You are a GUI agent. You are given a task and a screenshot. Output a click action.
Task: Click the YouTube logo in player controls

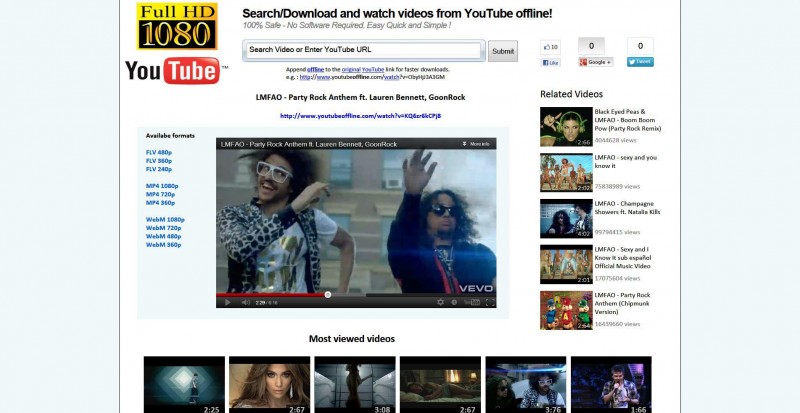(471, 302)
